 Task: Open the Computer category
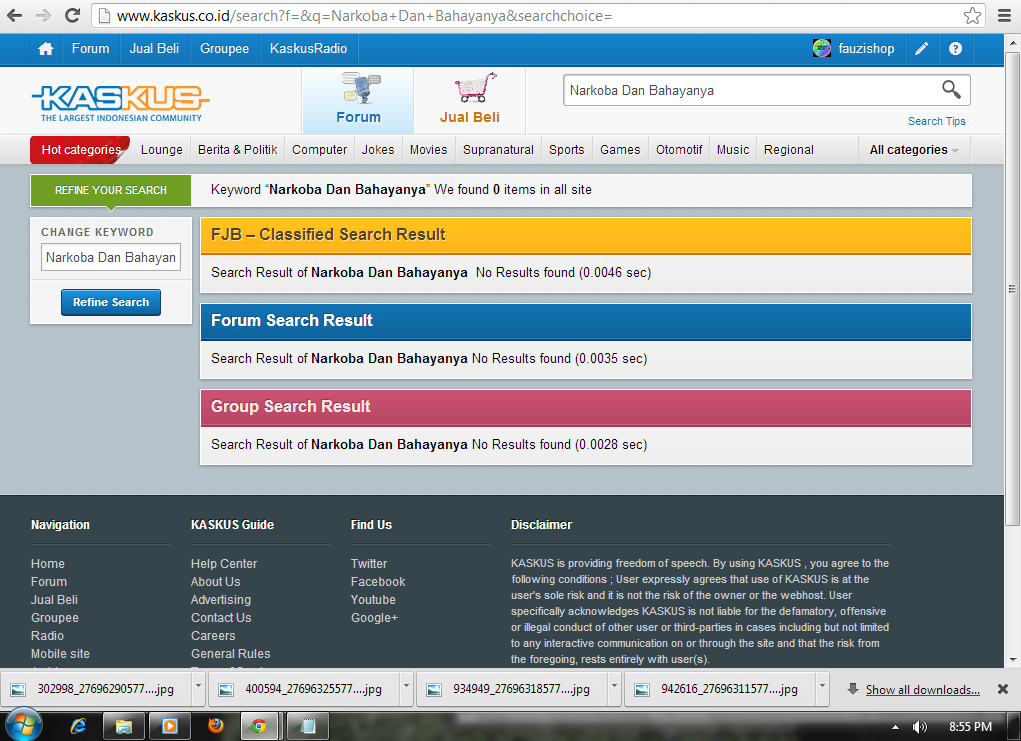(x=320, y=150)
